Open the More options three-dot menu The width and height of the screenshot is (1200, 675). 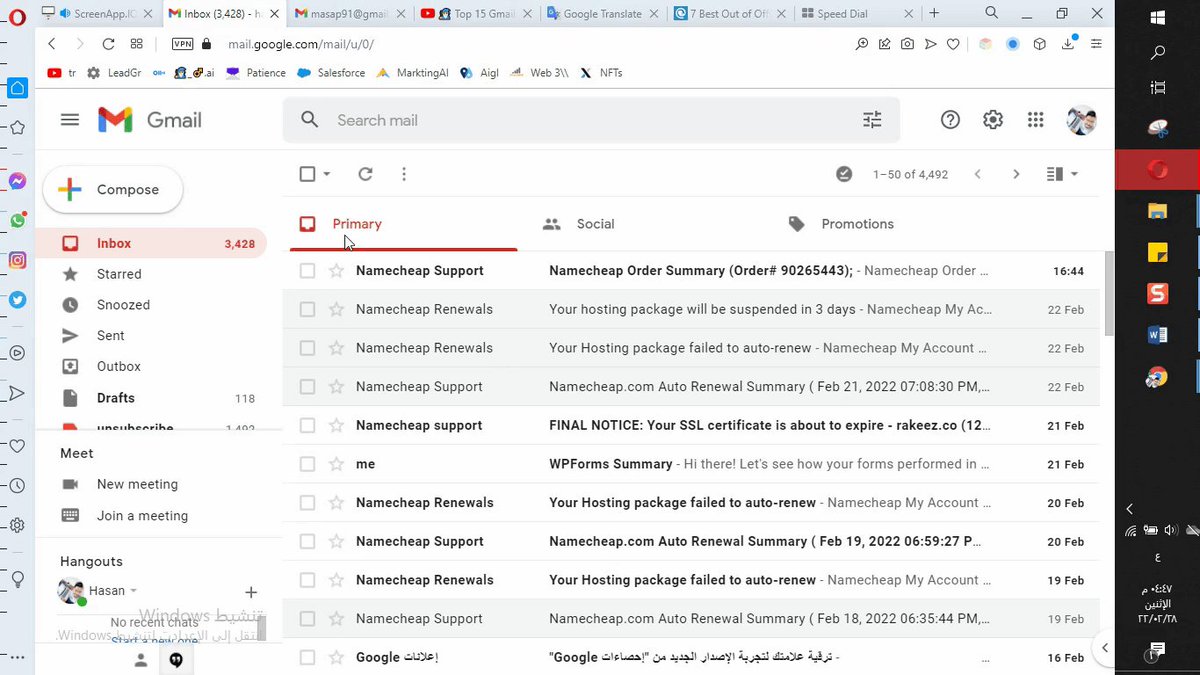click(404, 174)
